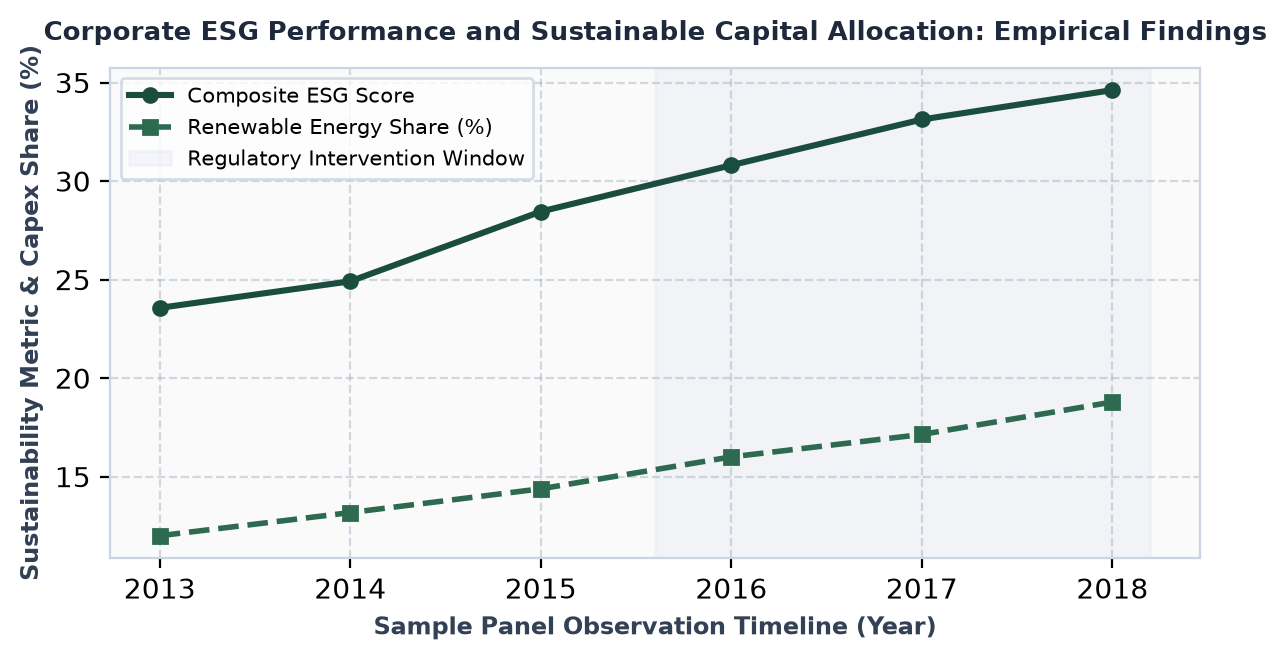Screen dimensions: 1286x660
Task: Click the Composite ESG Score legend icon
Action: pos(150,96)
